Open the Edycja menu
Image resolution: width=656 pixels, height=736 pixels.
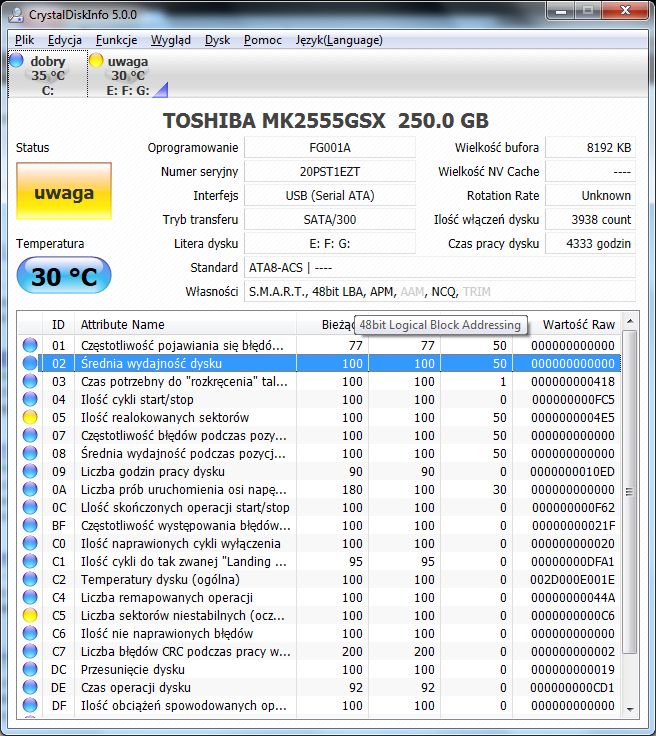(65, 40)
